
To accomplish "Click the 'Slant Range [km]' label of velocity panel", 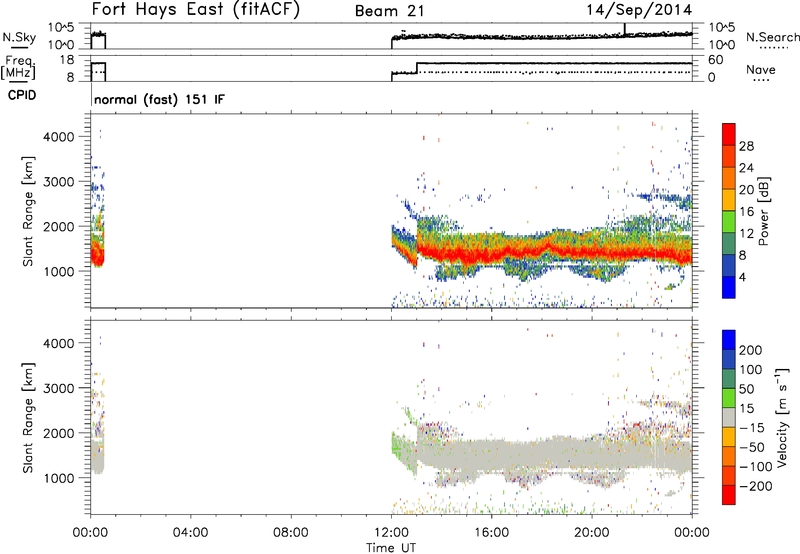I will (x=28, y=418).
